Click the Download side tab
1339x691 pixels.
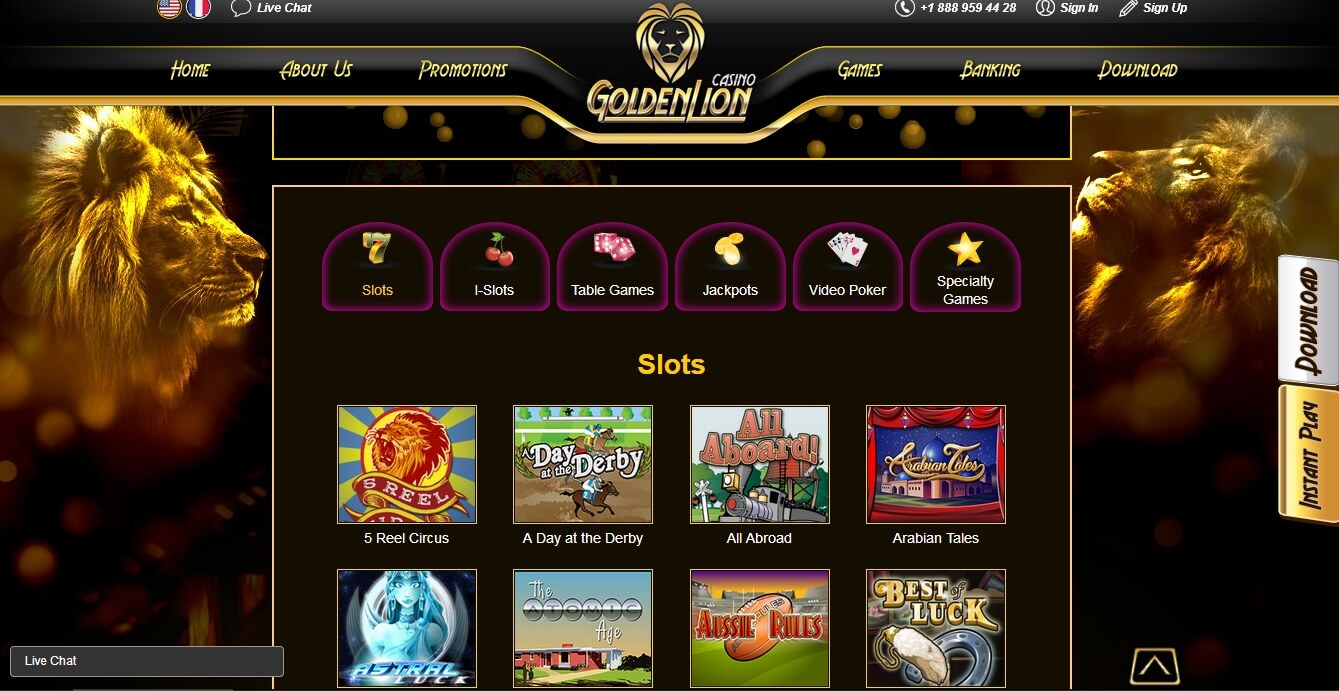1308,320
